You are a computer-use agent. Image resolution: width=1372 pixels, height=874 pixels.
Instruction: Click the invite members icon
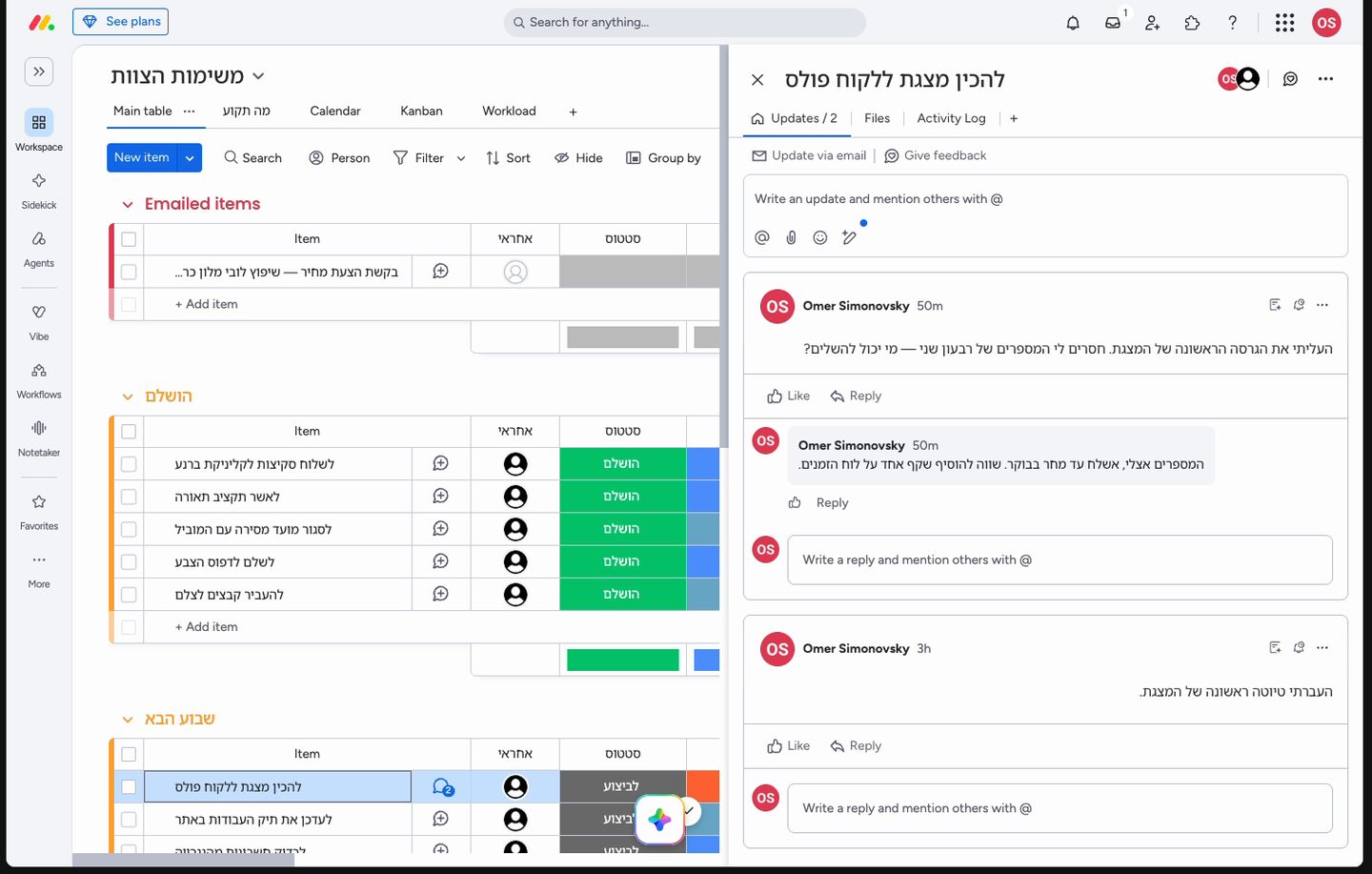point(1153,23)
